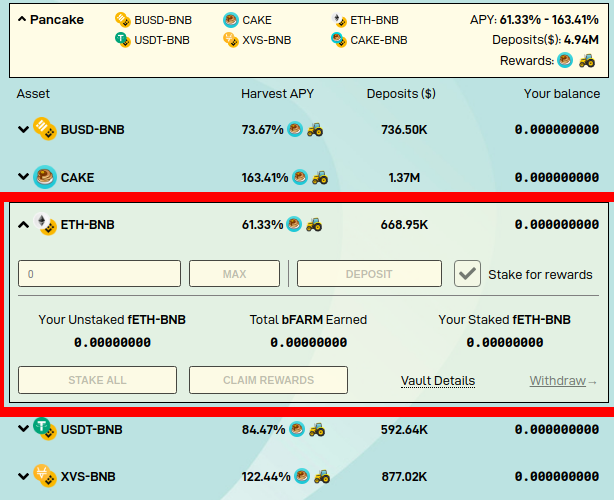Click the CLAIM REWARDS button
This screenshot has height=500, width=614.
coord(268,380)
